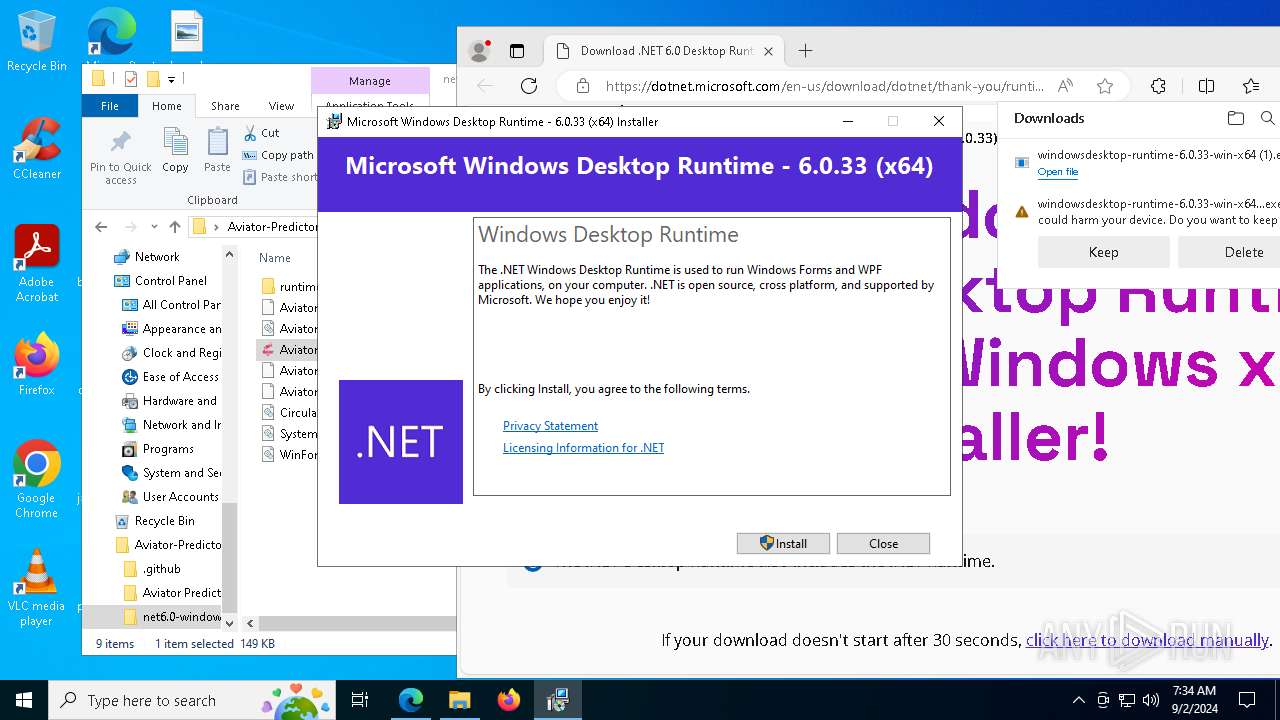Click the Properties quick access icon

pos(130,80)
